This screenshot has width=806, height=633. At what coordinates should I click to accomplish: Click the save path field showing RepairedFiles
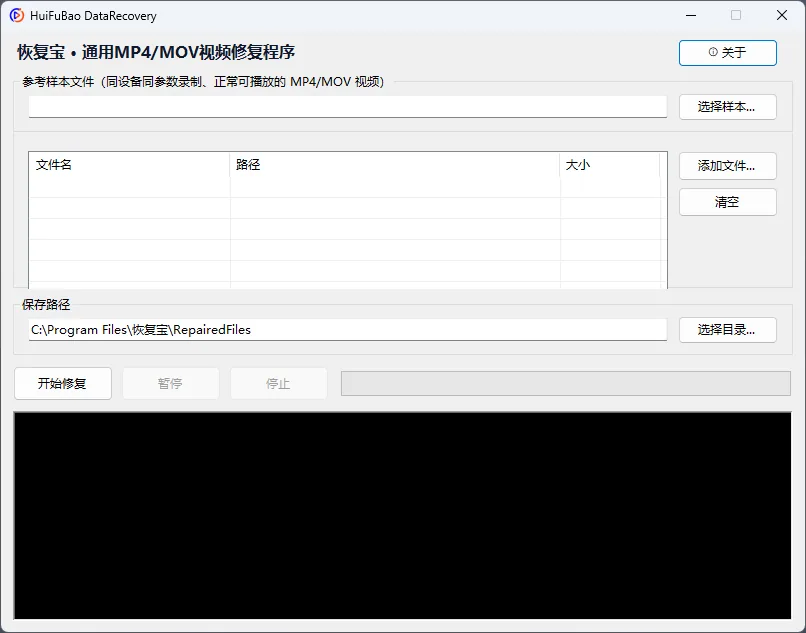point(347,330)
